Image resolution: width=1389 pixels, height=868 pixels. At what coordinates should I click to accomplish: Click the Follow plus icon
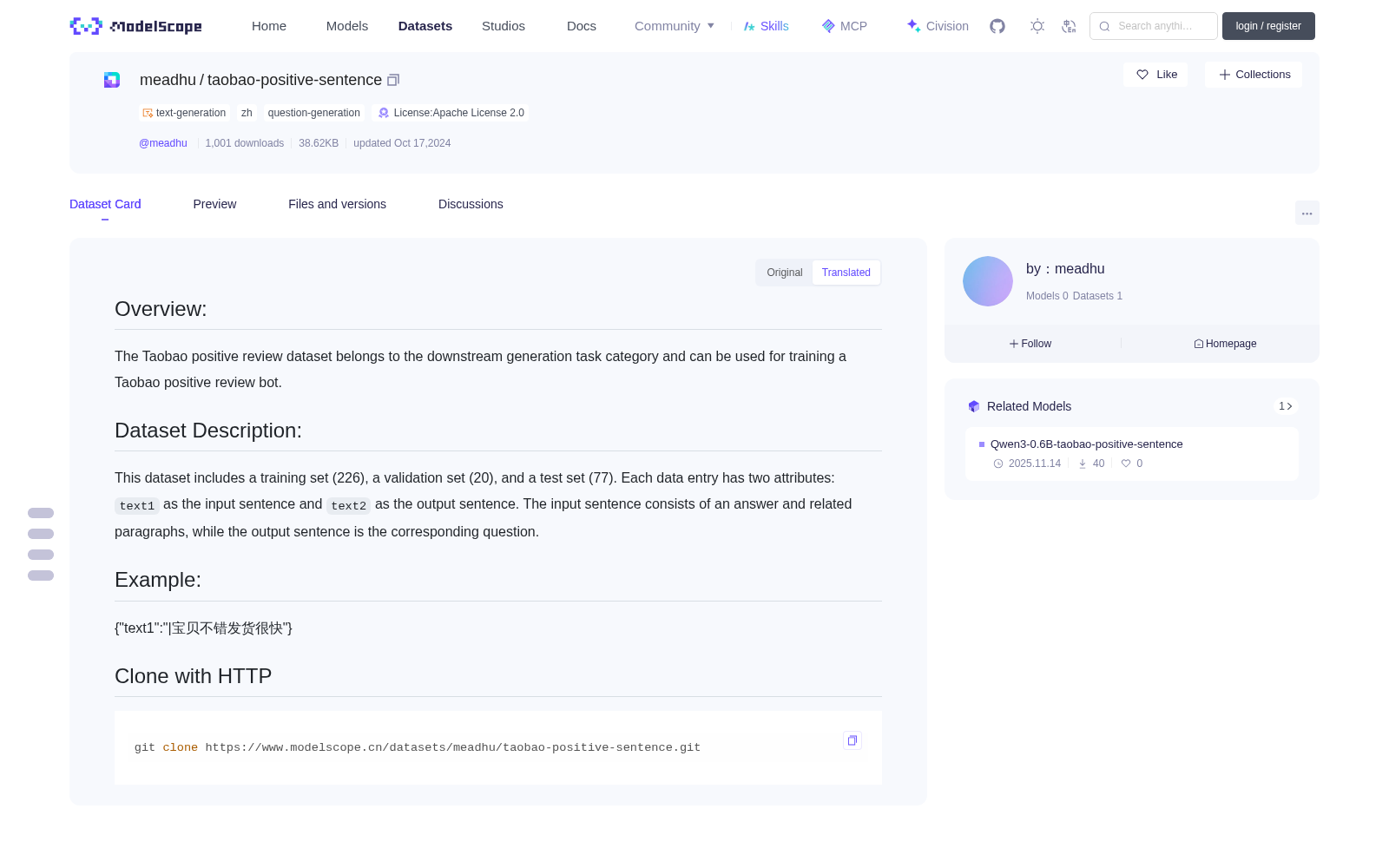[1014, 344]
